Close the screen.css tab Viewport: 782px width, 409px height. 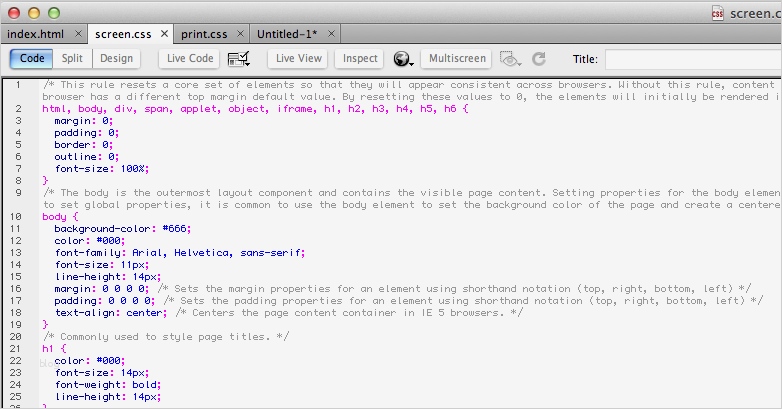(165, 34)
